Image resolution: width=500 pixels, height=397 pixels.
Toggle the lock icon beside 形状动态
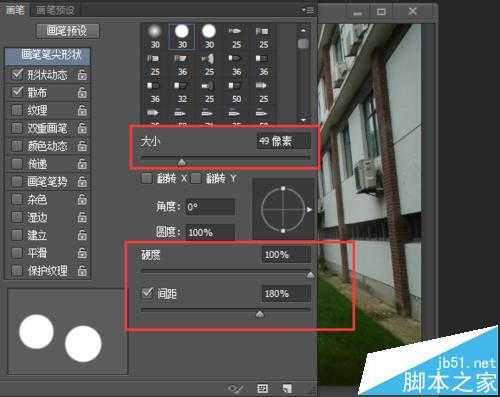pos(82,75)
